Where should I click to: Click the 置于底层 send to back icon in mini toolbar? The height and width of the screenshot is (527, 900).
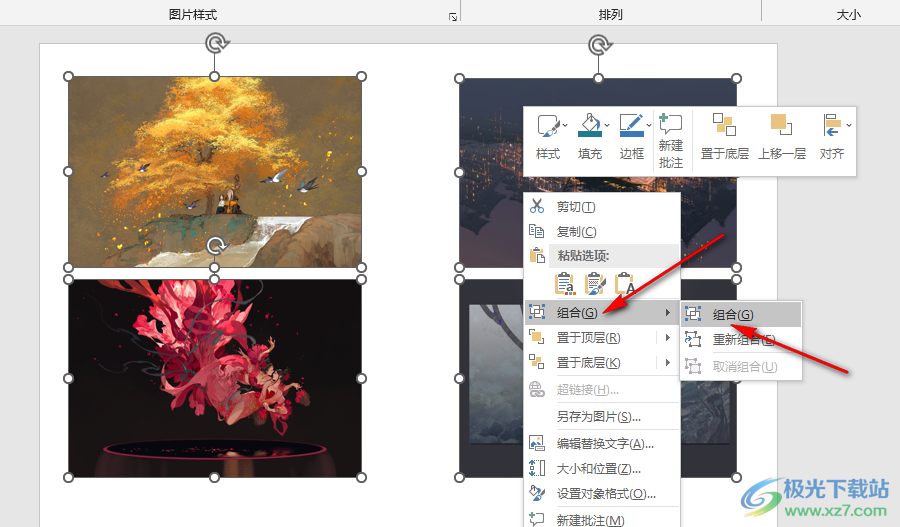click(x=724, y=124)
